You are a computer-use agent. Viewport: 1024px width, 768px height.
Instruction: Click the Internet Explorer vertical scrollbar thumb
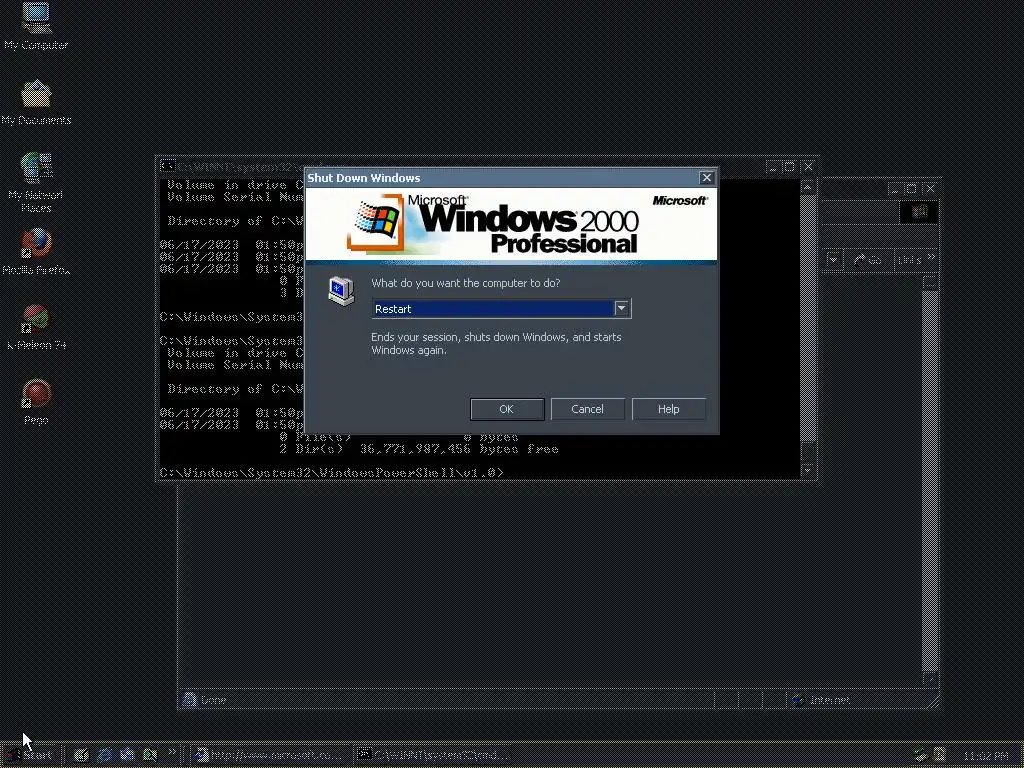pyautogui.click(x=930, y=480)
